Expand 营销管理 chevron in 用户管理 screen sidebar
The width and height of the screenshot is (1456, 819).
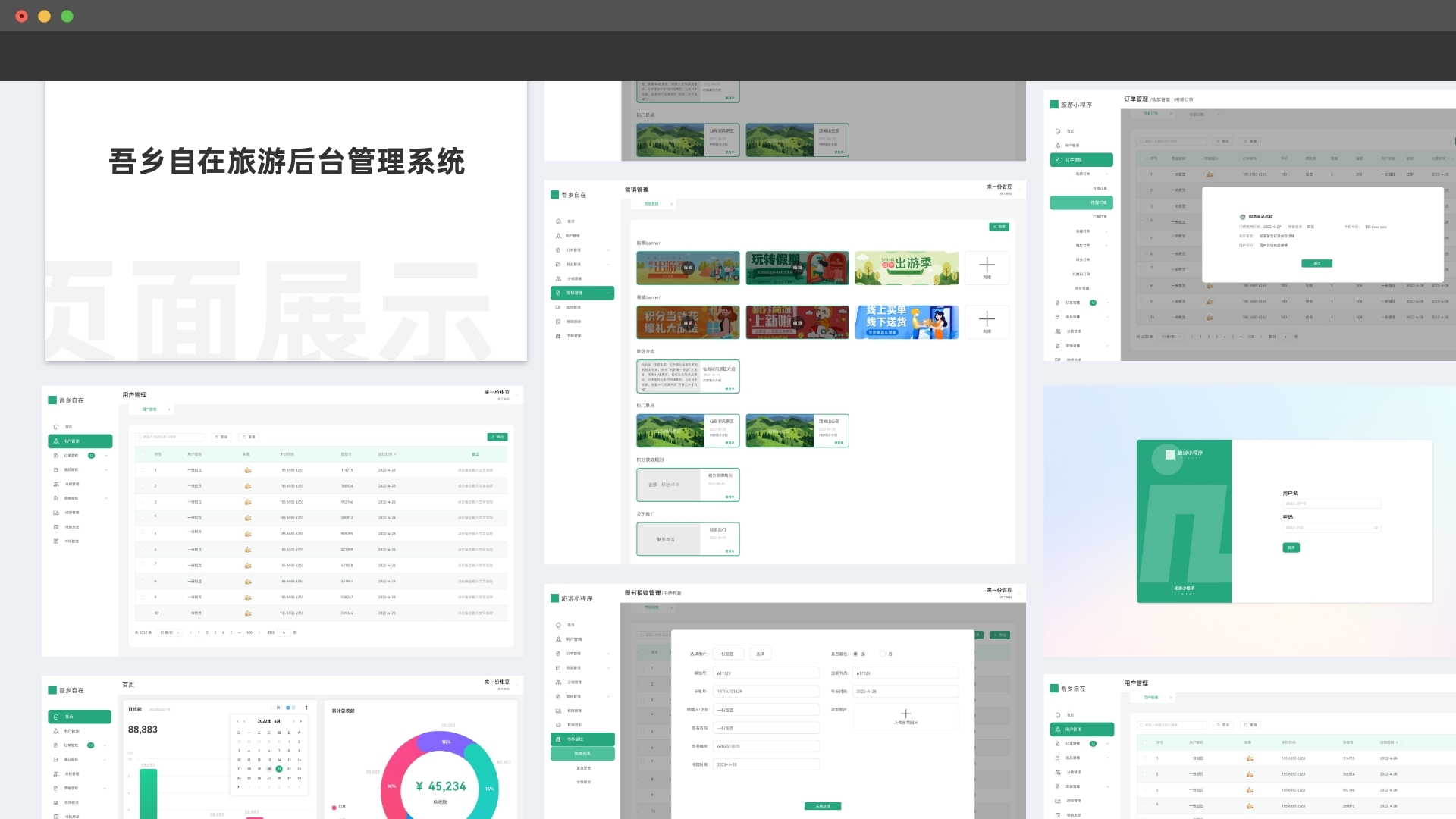(105, 498)
